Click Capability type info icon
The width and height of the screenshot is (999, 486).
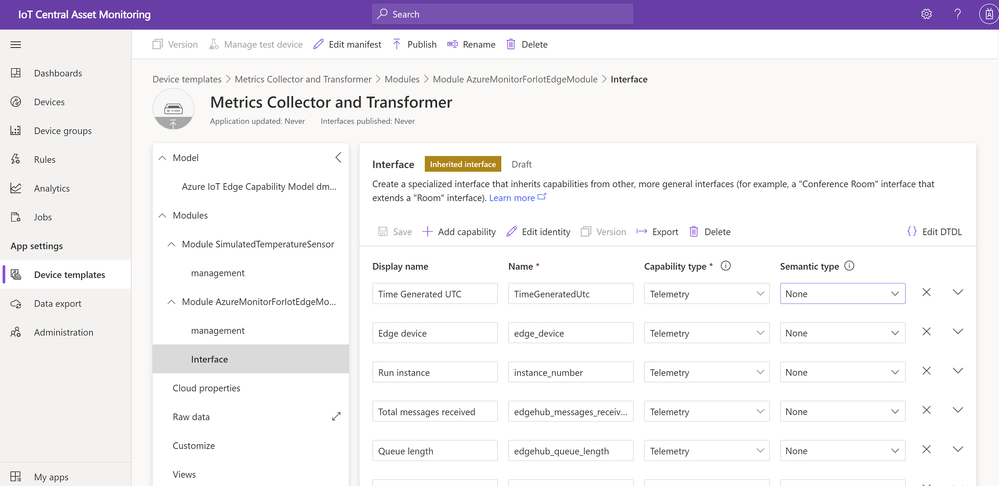(x=725, y=266)
